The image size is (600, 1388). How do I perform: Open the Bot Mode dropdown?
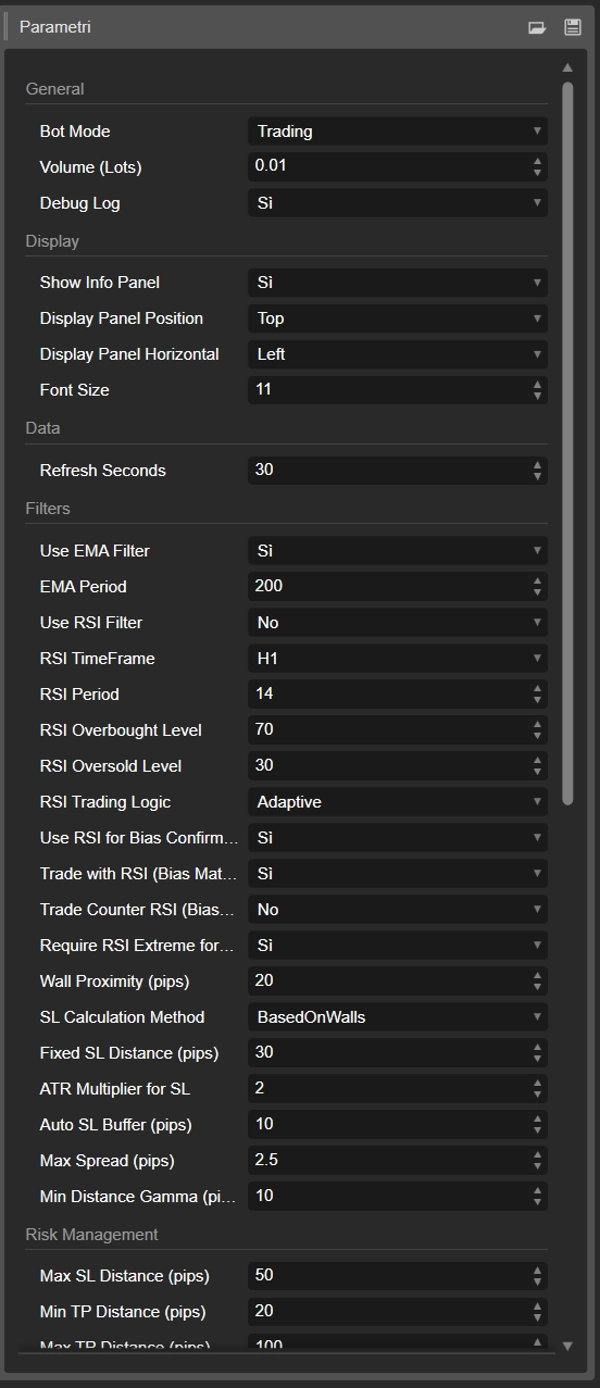[397, 131]
